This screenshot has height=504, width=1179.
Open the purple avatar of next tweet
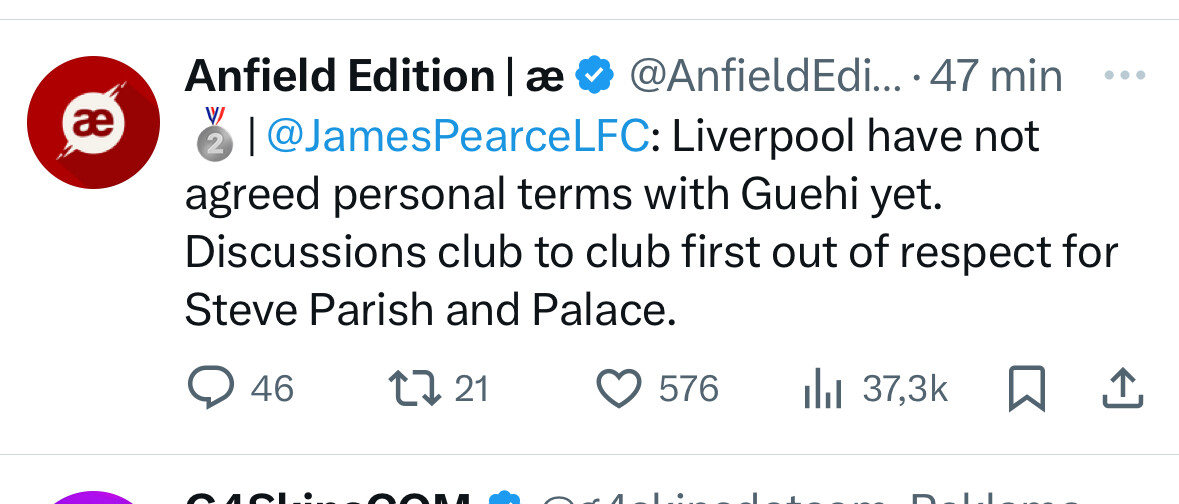click(94, 498)
